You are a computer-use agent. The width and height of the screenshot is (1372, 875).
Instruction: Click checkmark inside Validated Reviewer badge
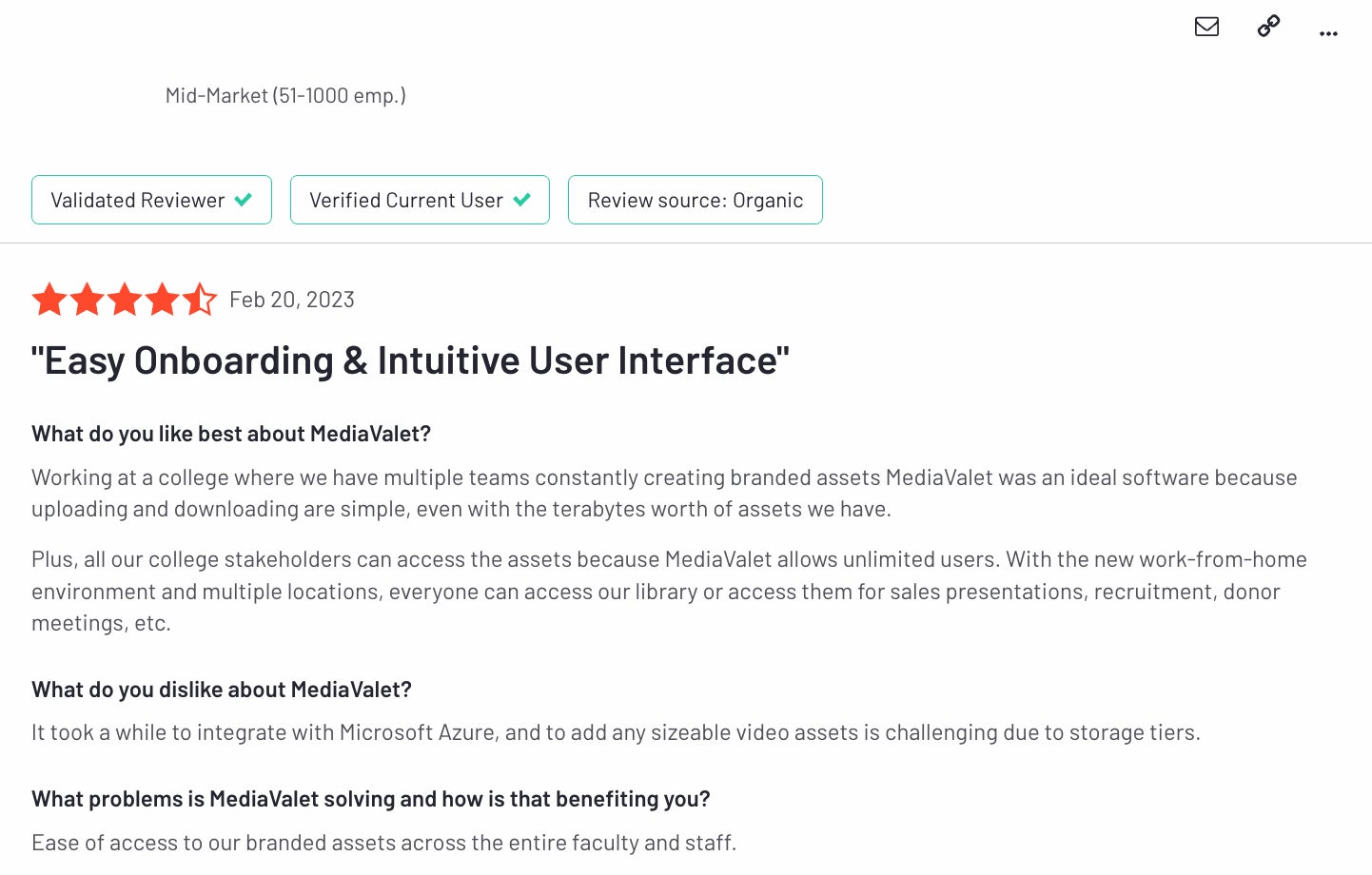pos(244,200)
